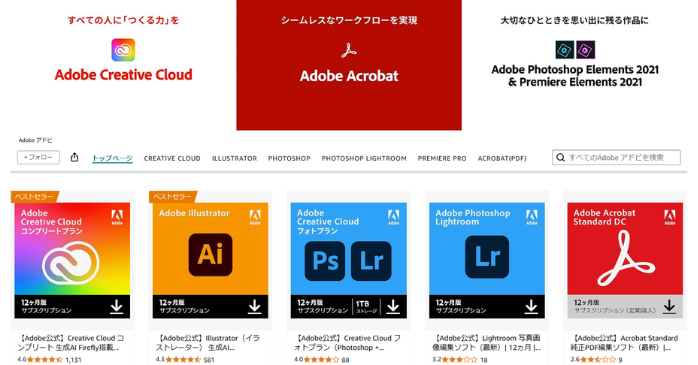This screenshot has height=365, width=698.
Task: Click download arrow on Creative Cloud photo plan card
Action: pyautogui.click(x=393, y=306)
